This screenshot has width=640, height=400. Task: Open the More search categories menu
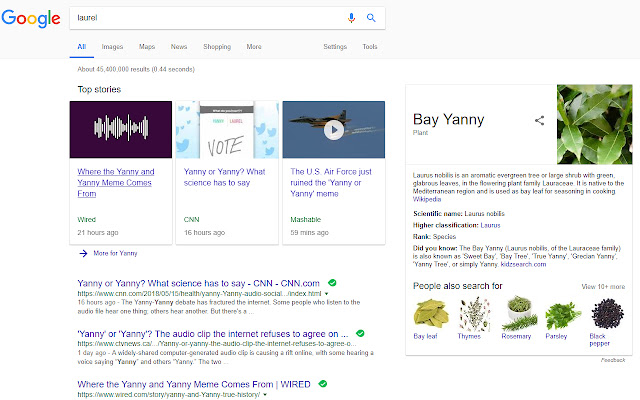[x=254, y=47]
